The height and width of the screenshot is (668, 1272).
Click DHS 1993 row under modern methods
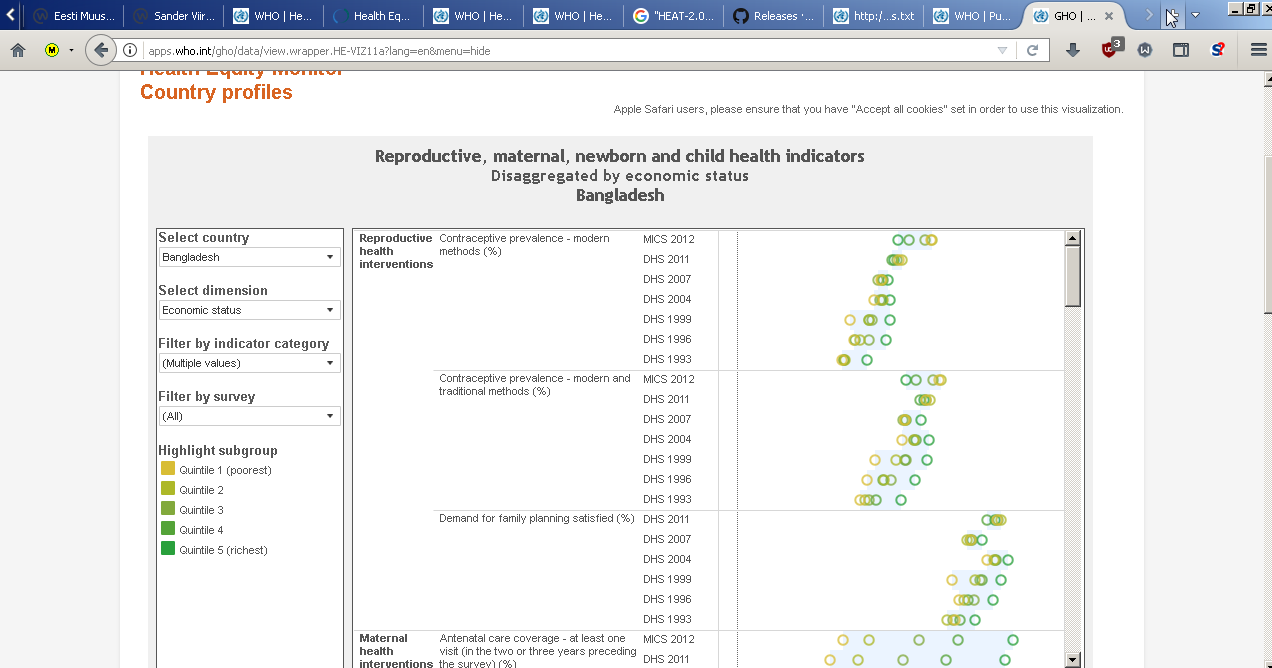(667, 359)
